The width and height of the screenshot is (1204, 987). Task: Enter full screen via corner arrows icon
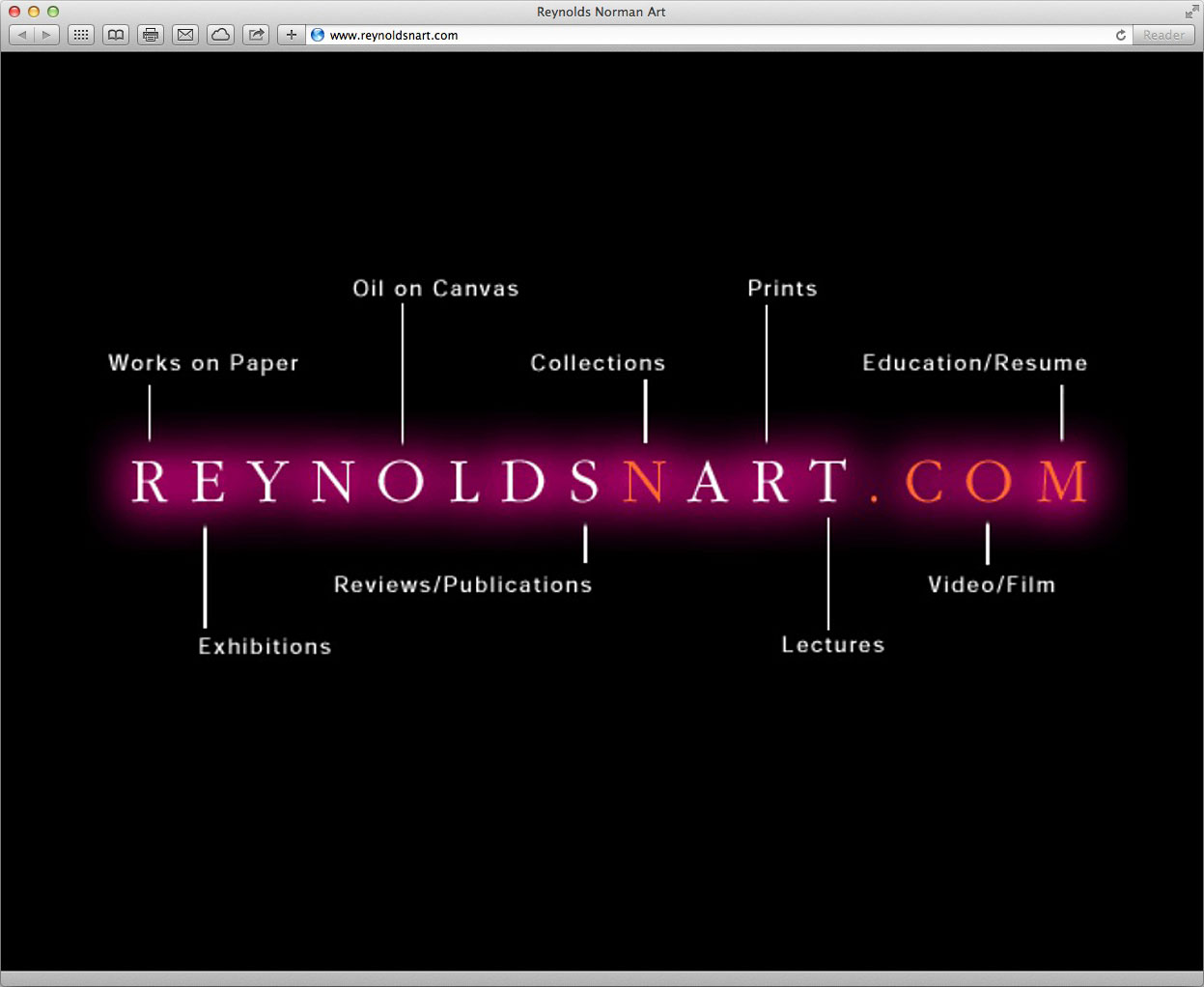click(1191, 12)
